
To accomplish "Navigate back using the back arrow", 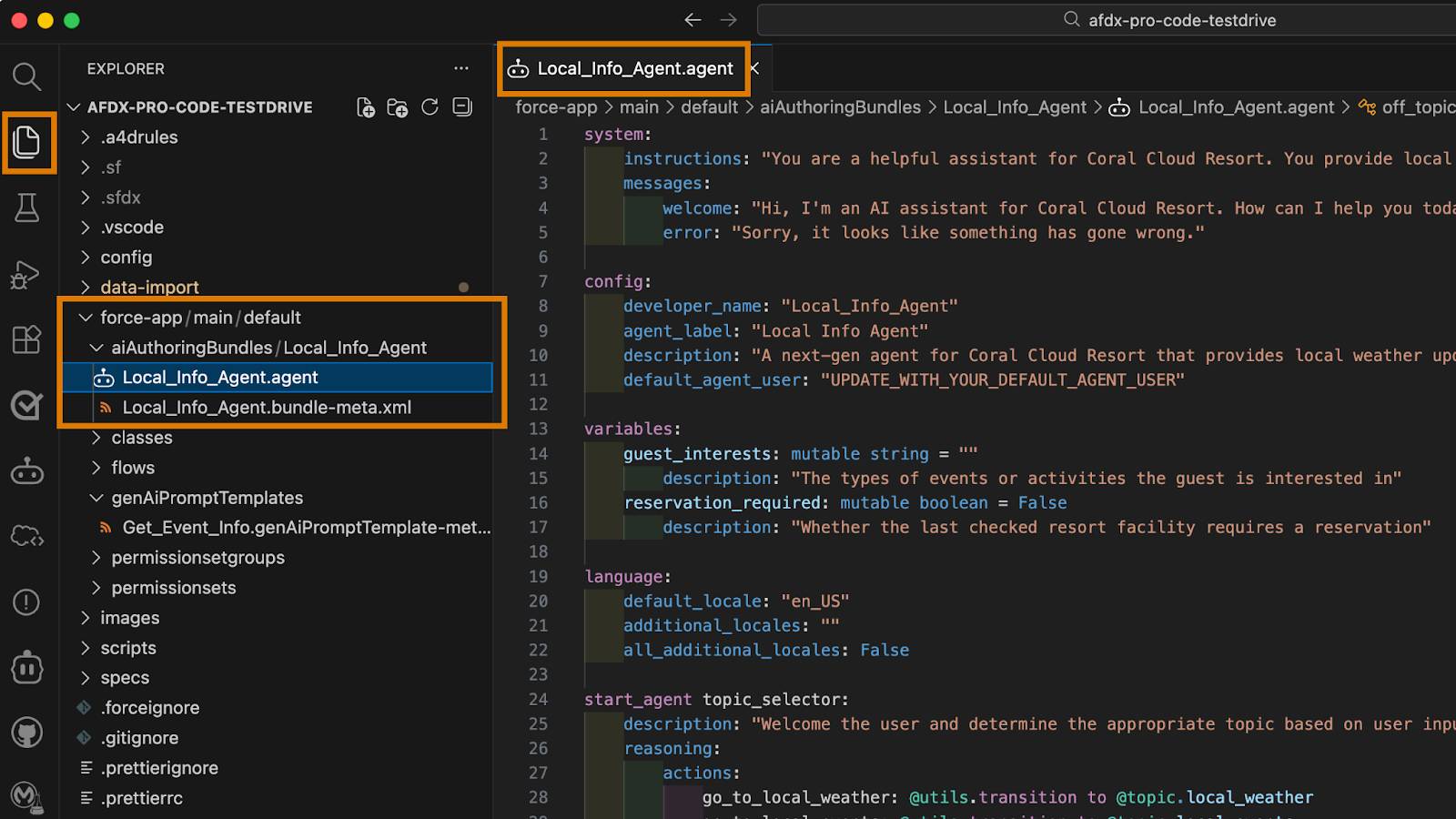I will click(x=693, y=19).
